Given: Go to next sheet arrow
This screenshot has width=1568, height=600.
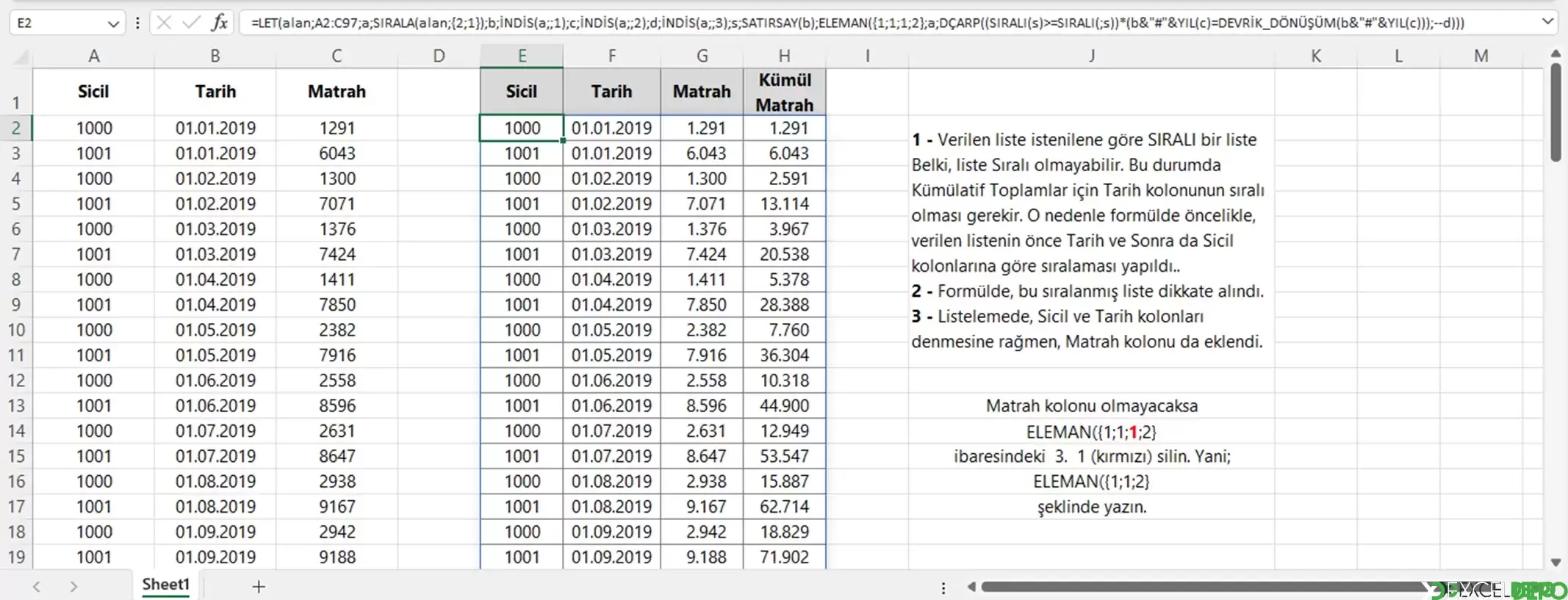Looking at the screenshot, I should coord(73,586).
